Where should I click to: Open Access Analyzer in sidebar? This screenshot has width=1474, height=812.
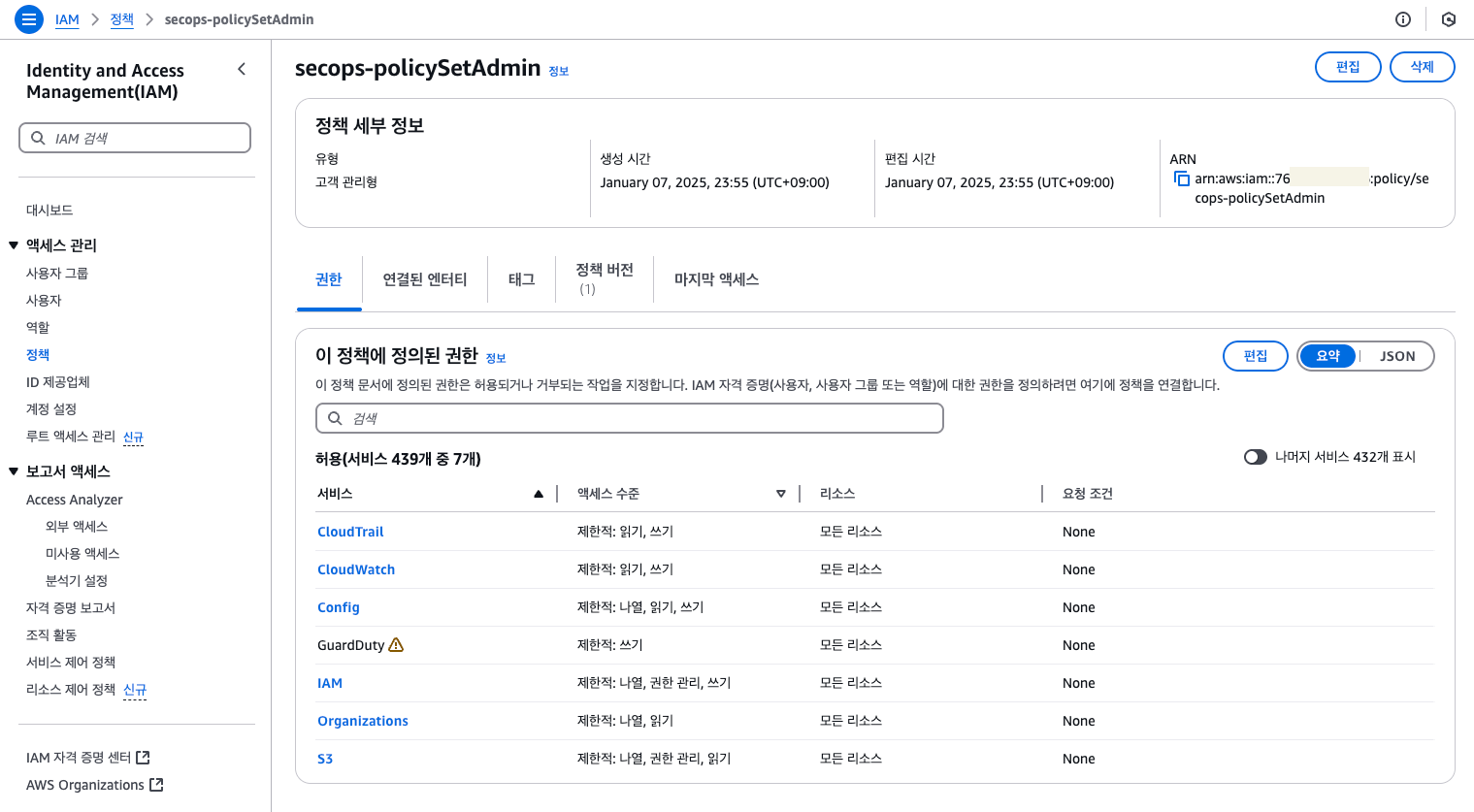tap(75, 500)
